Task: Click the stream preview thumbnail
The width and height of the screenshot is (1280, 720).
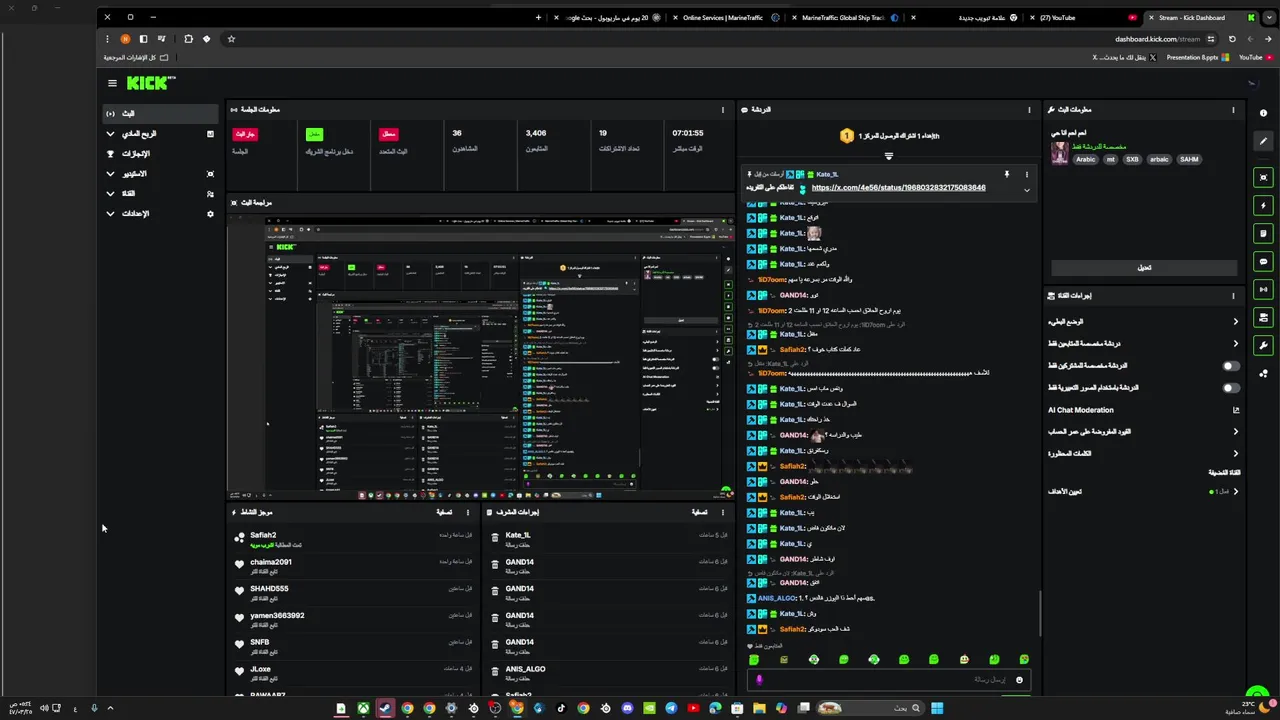Action: tap(480, 356)
